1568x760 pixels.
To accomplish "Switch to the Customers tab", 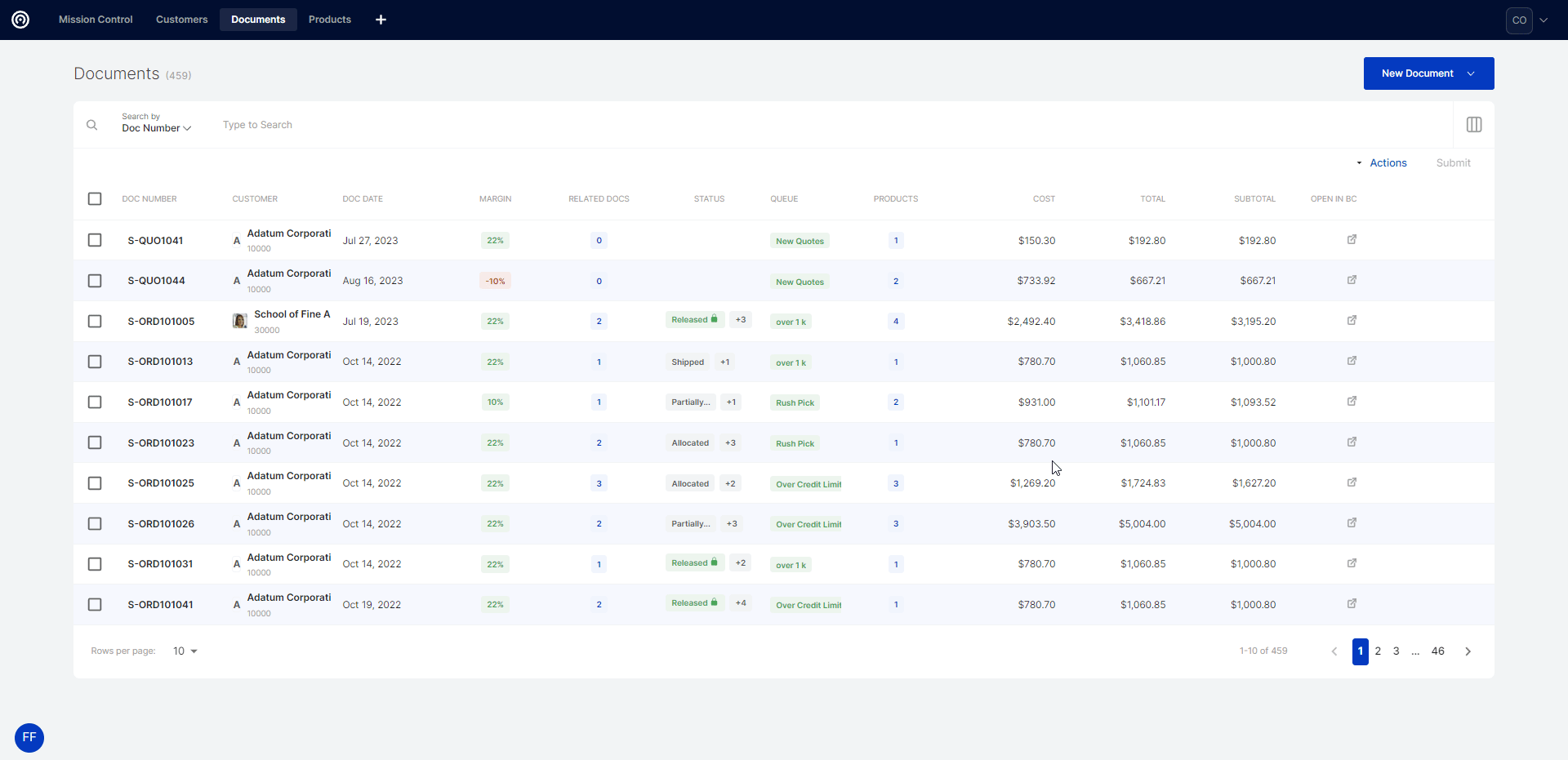I will click(181, 20).
